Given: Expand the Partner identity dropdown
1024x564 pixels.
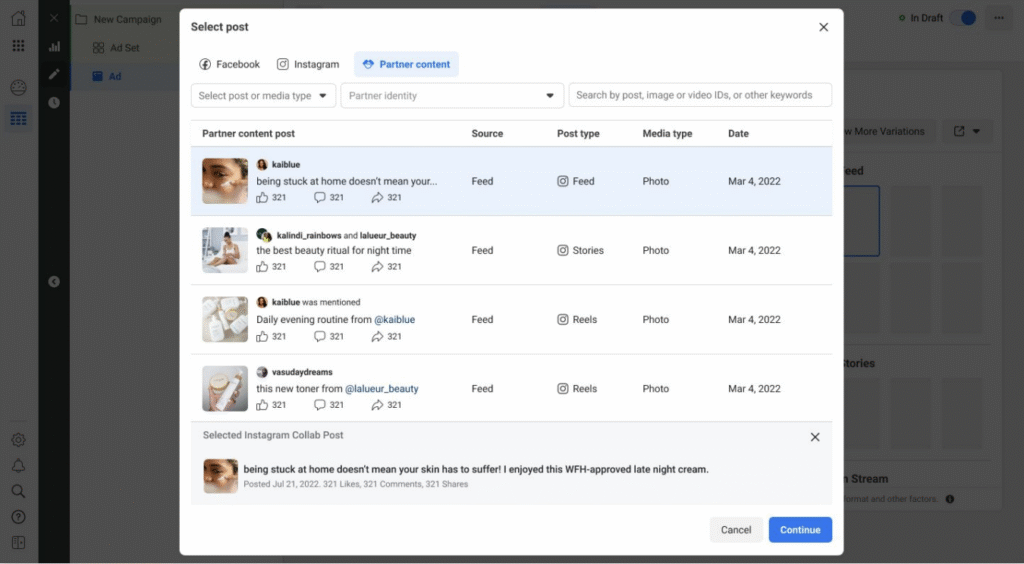Looking at the screenshot, I should pyautogui.click(x=451, y=96).
